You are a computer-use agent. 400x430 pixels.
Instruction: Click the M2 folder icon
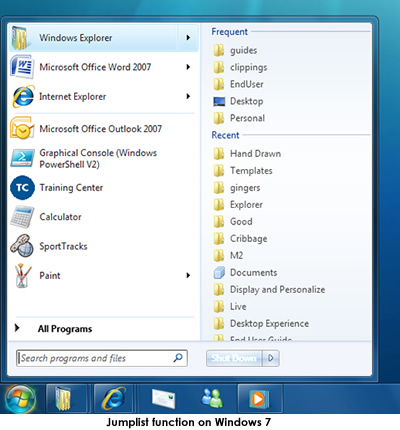(x=219, y=256)
